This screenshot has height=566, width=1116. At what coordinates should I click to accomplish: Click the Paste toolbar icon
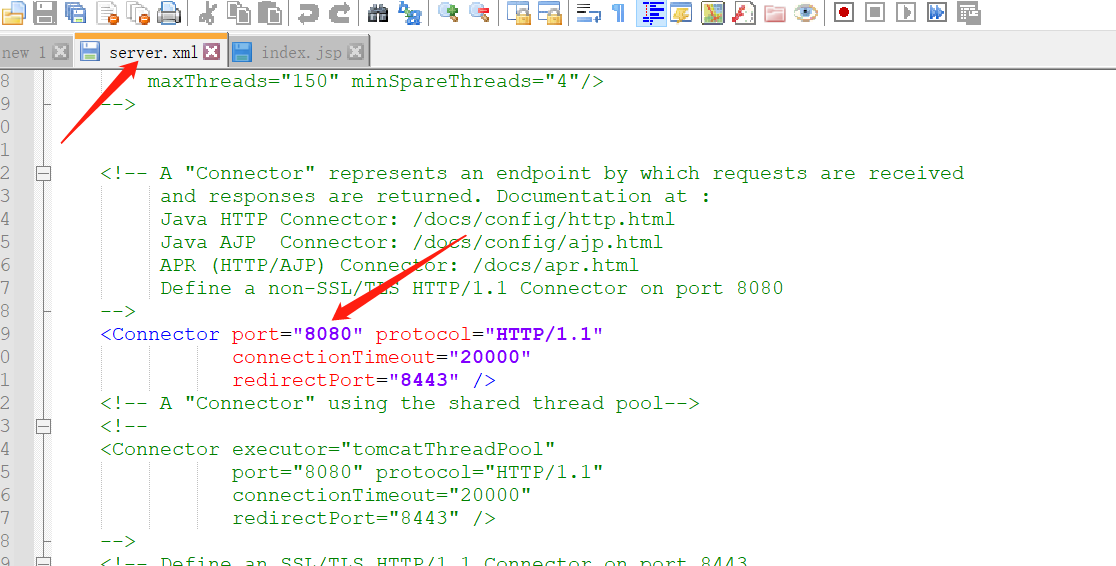(270, 12)
